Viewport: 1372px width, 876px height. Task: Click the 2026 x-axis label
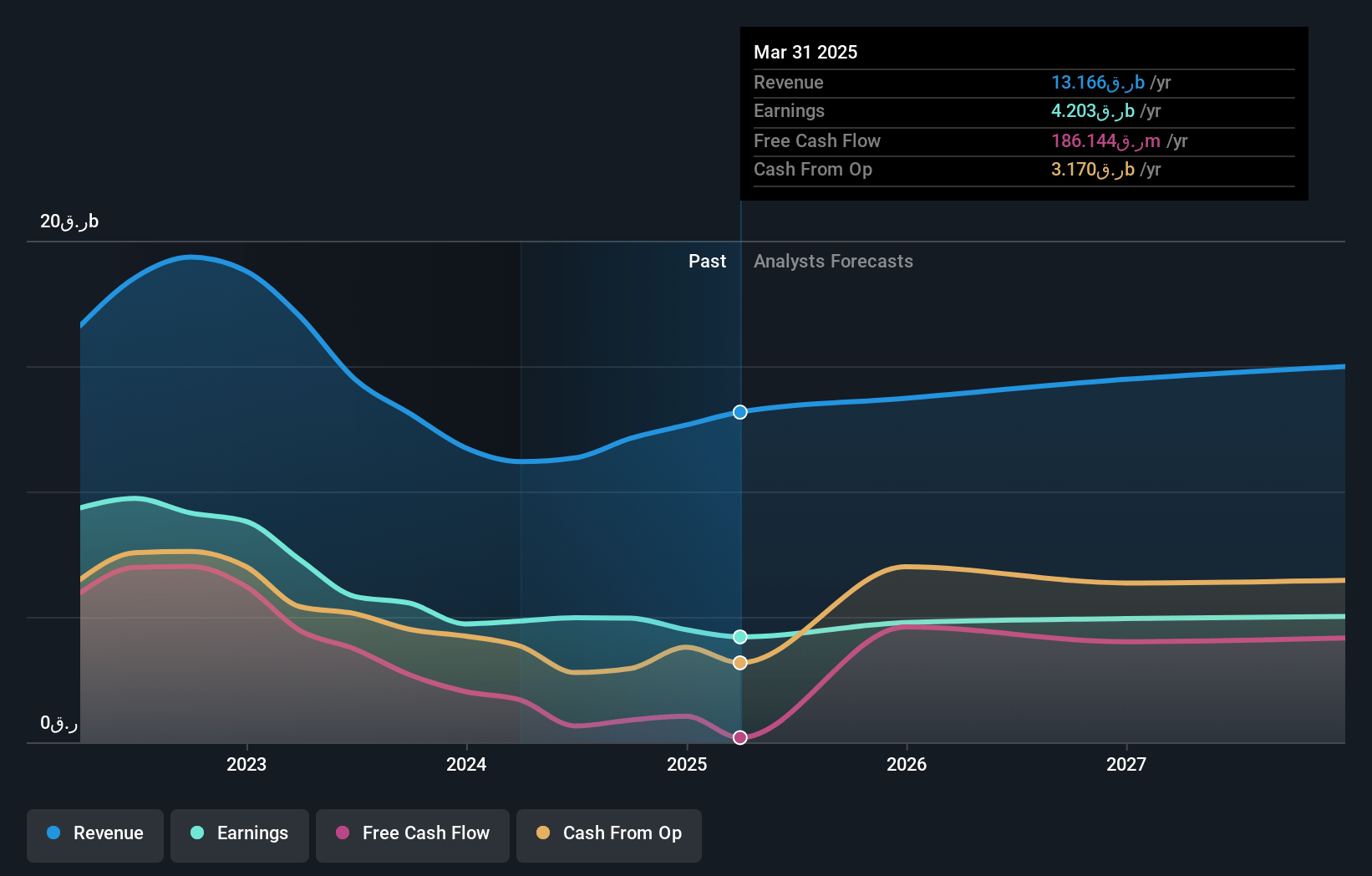coord(907,764)
